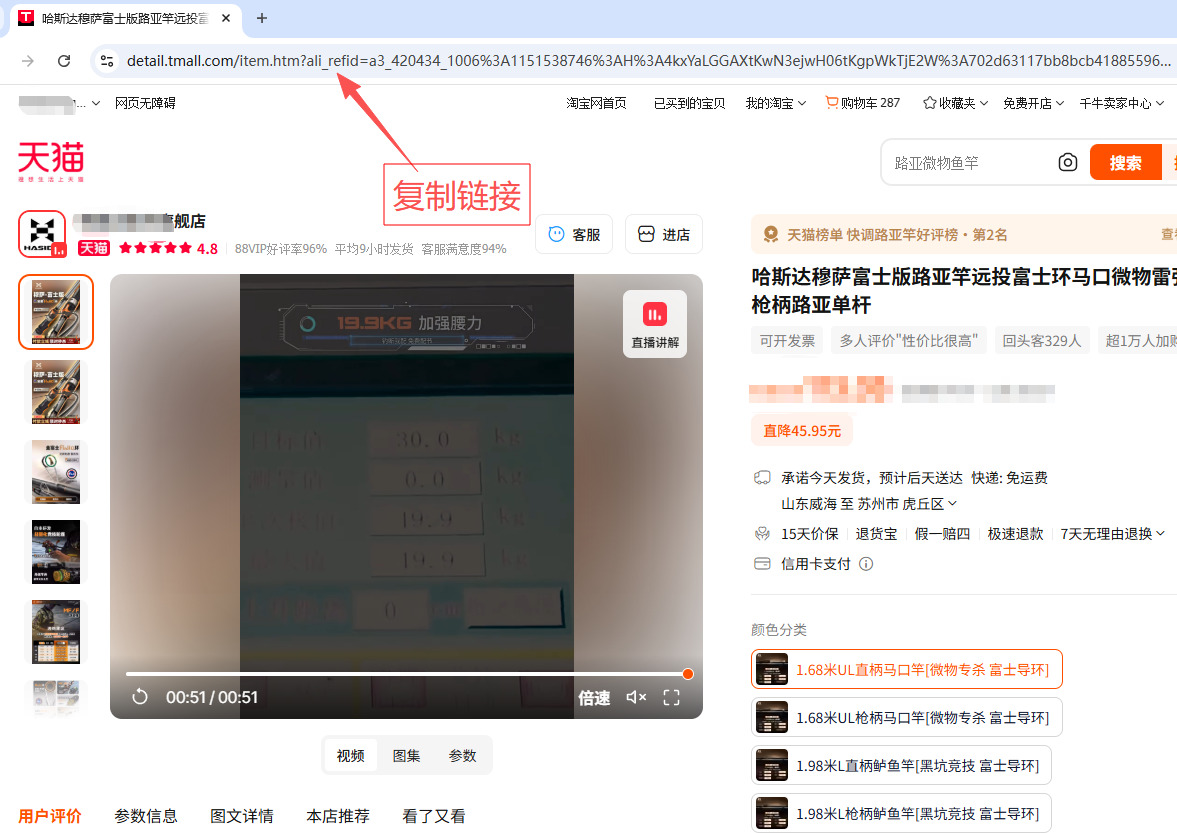The height and width of the screenshot is (833, 1177).
Task: Select the second product thumbnail
Action: point(56,392)
